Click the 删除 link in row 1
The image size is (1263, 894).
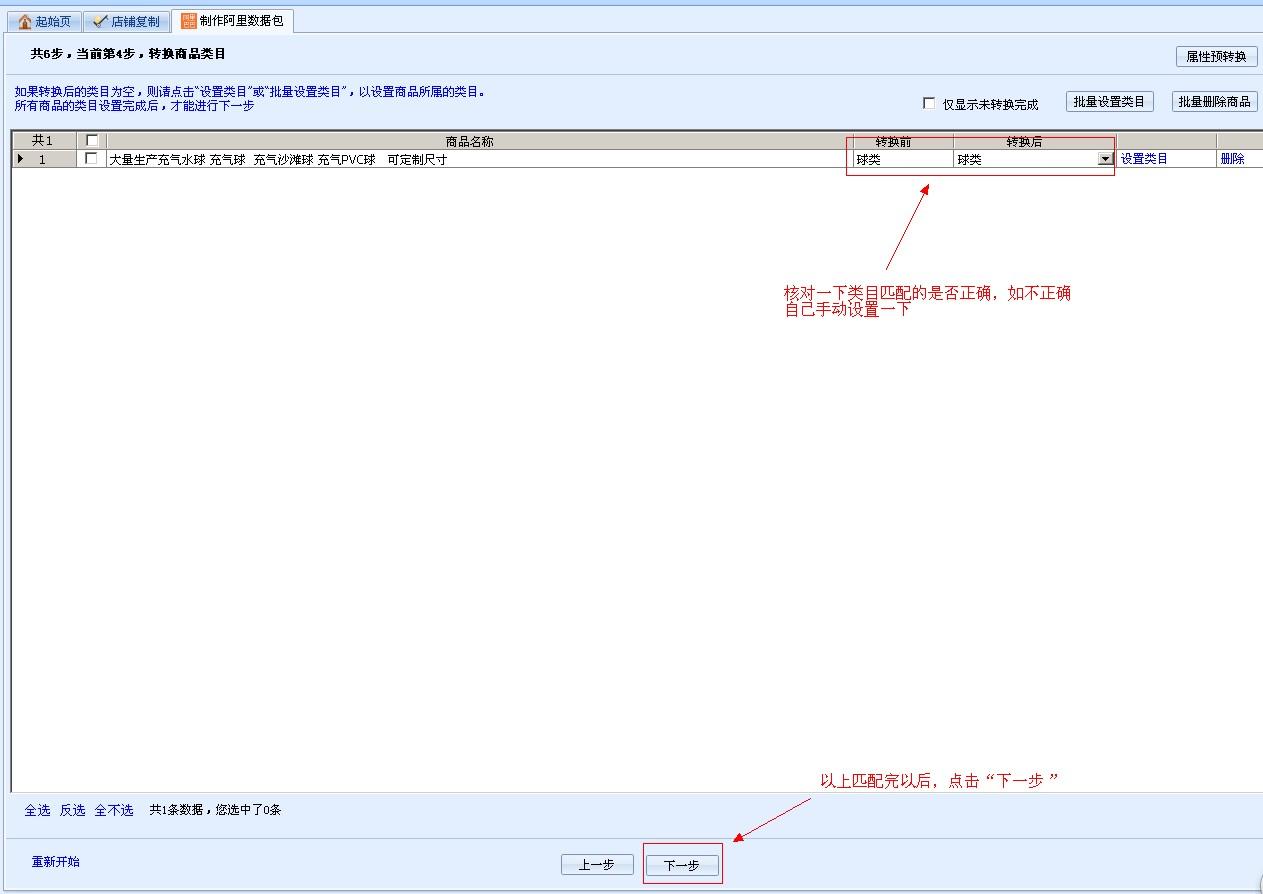click(1232, 159)
